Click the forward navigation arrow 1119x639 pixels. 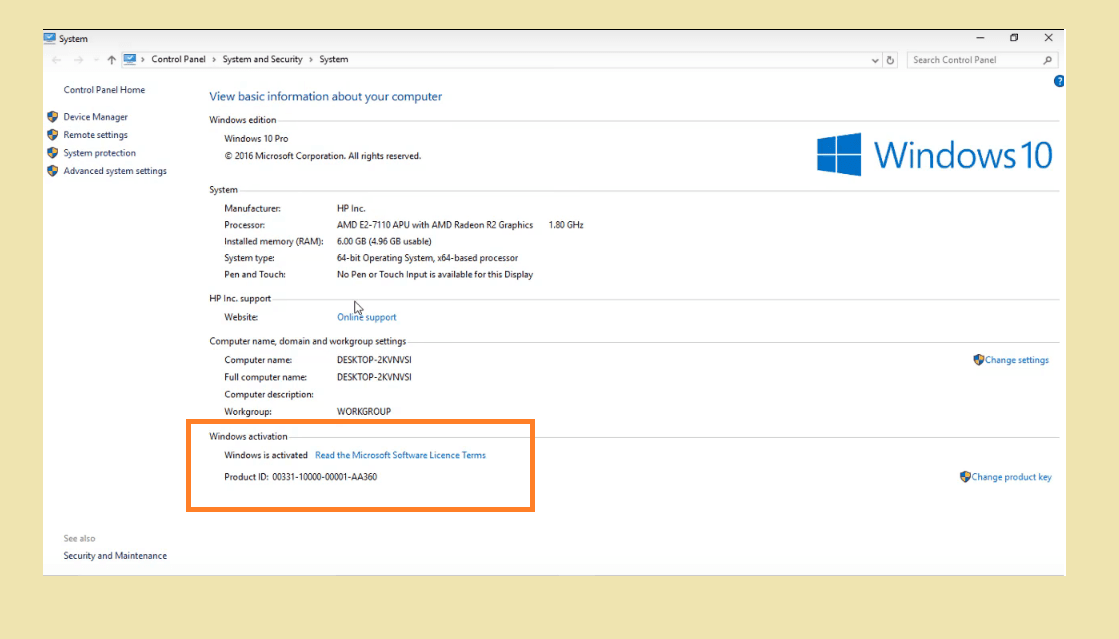click(x=78, y=59)
